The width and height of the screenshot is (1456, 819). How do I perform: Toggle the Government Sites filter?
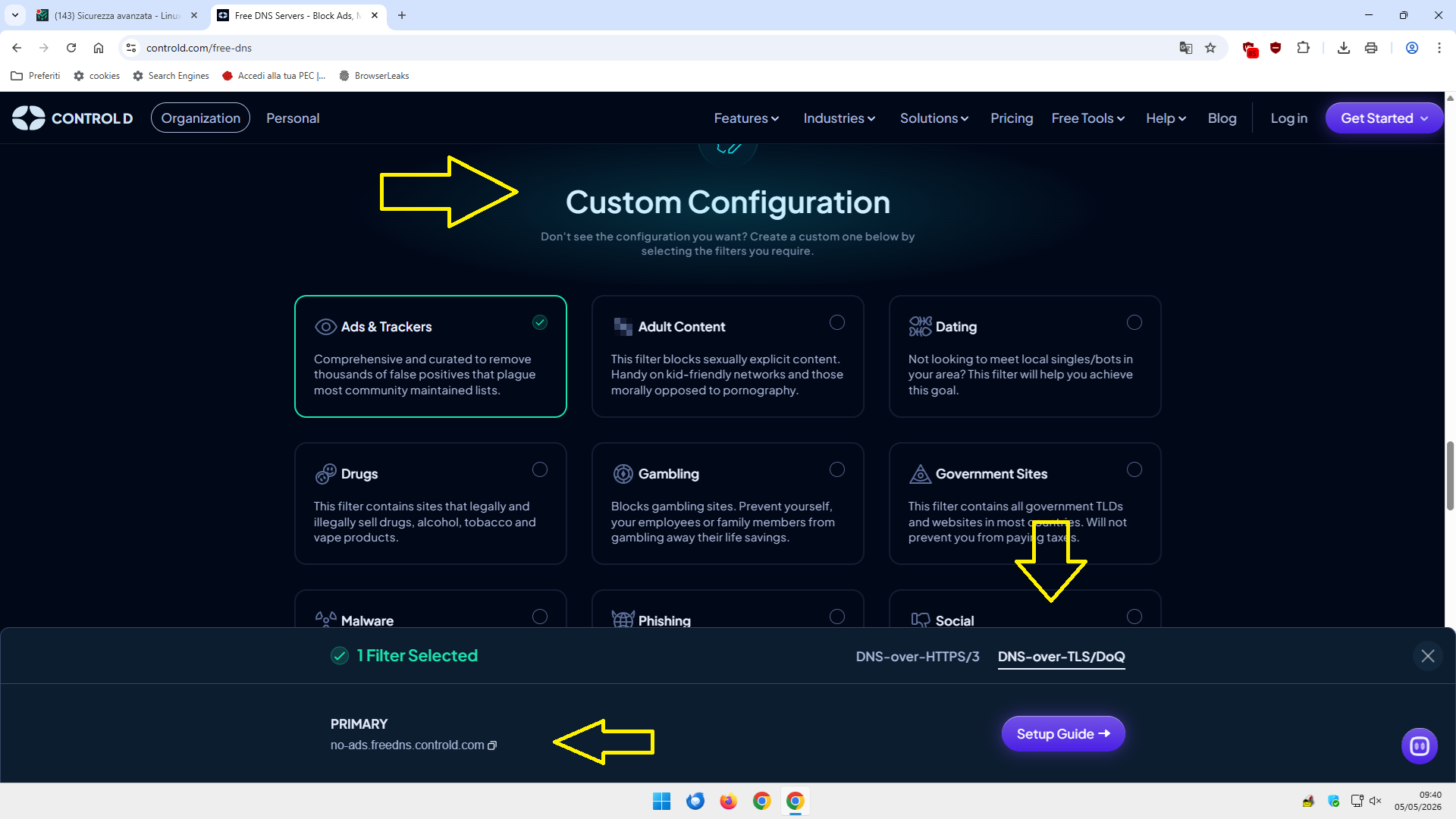tap(1134, 469)
